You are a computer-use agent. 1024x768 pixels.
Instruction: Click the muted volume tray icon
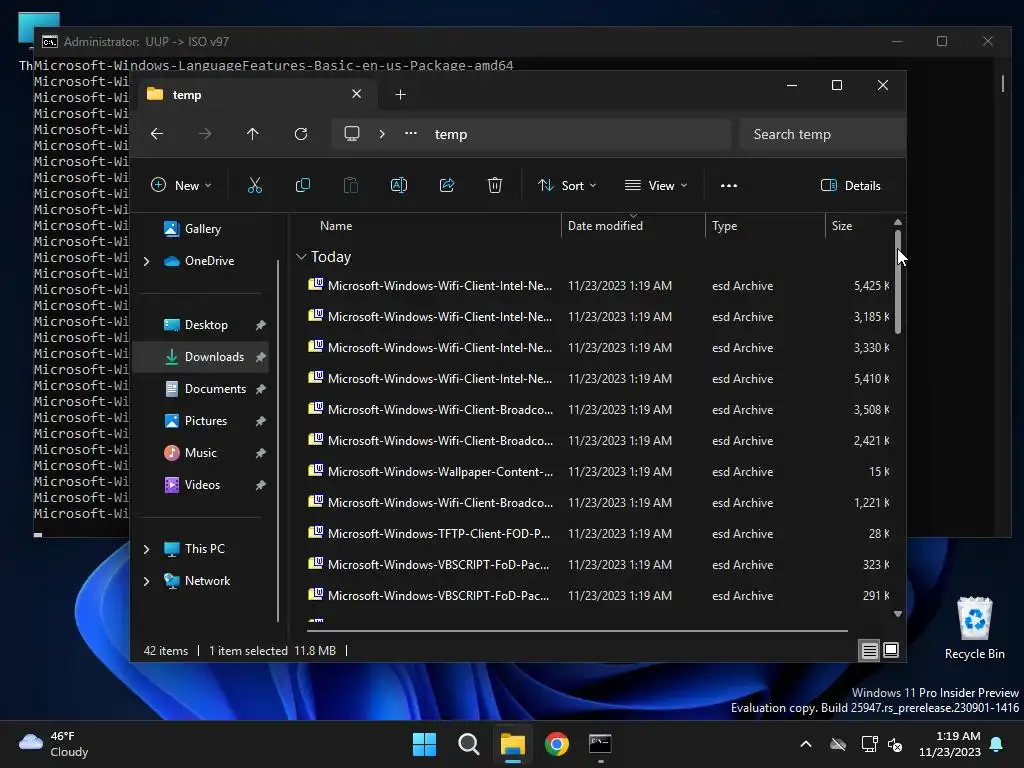pyautogui.click(x=895, y=744)
